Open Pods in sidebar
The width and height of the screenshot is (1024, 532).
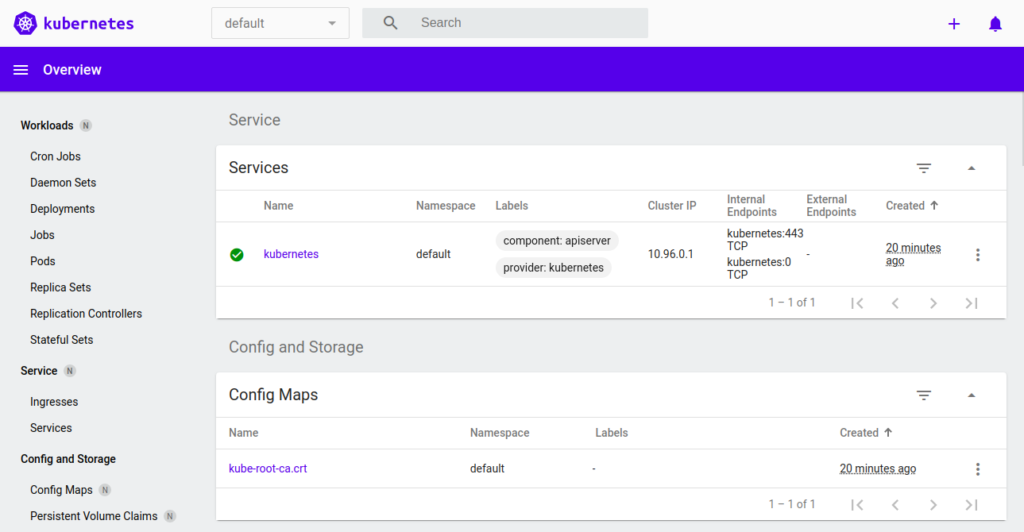point(42,261)
